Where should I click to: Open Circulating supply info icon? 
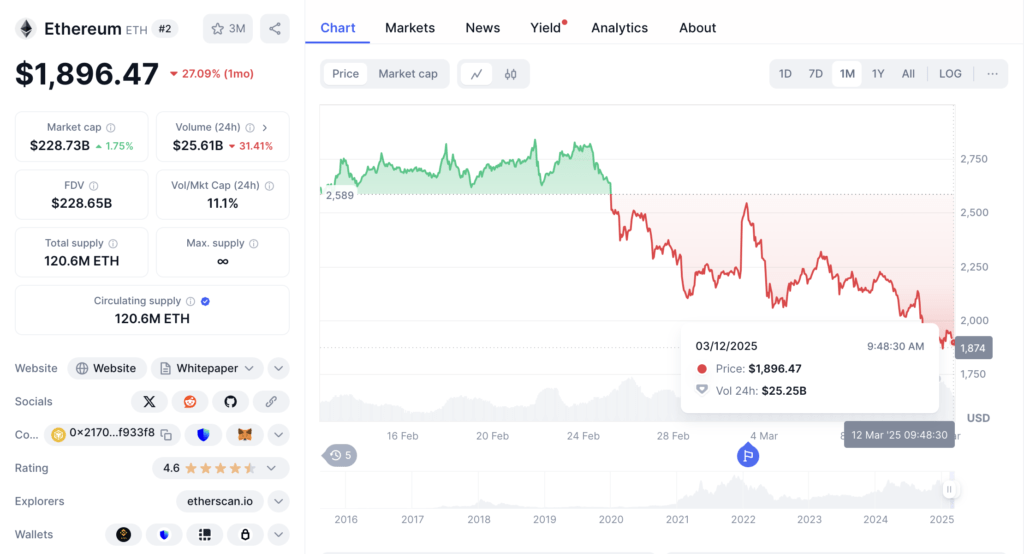click(191, 301)
